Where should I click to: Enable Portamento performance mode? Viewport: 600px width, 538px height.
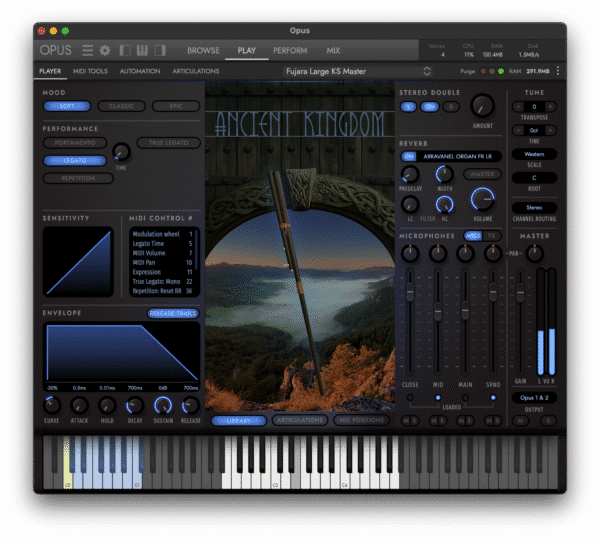[75, 143]
